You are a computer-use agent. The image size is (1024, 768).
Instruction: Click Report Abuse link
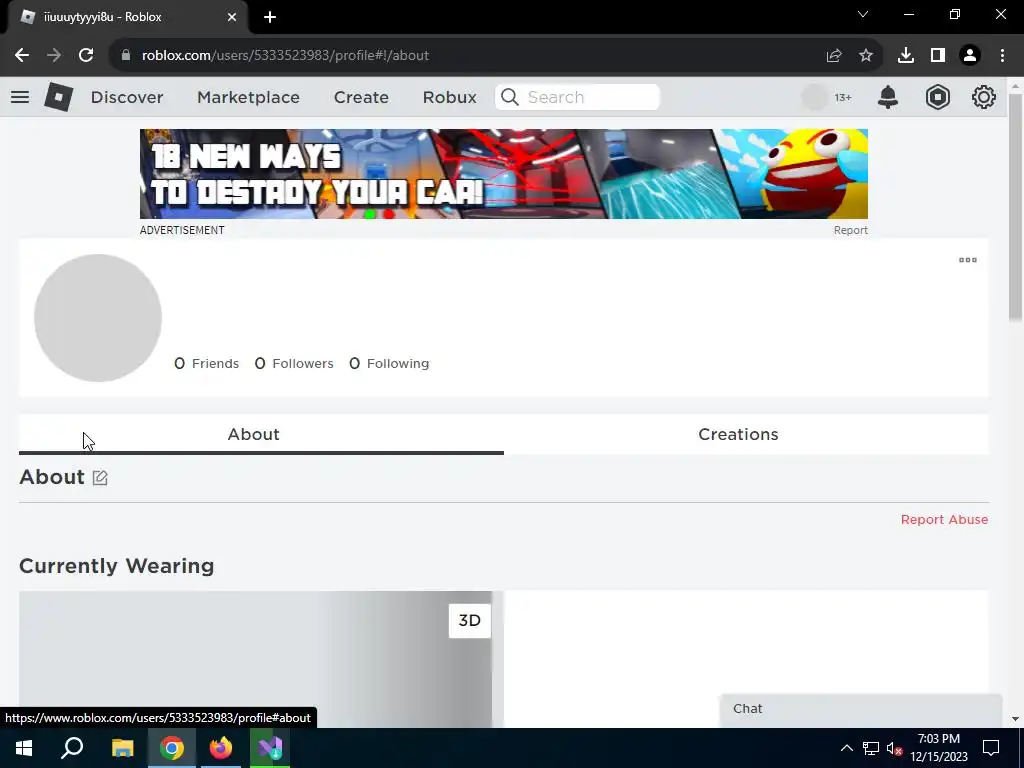[944, 520]
